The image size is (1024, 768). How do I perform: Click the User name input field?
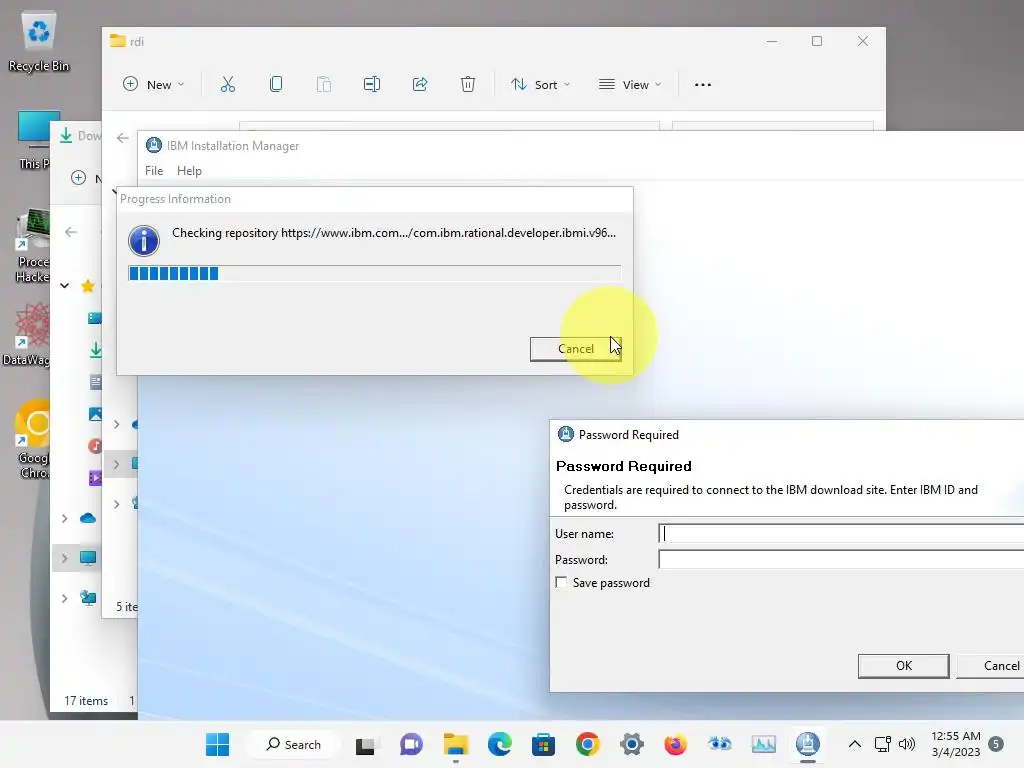tap(841, 534)
